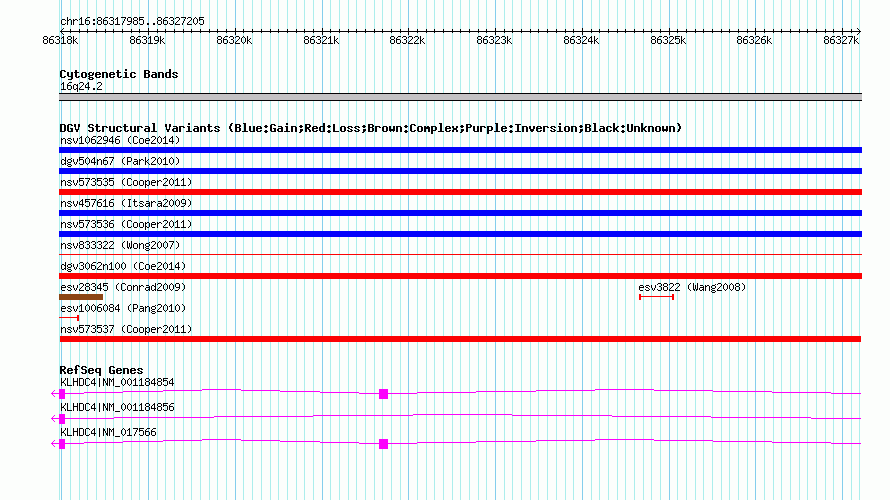
Task: Click the DGV Structural Variants track title
Action: click(x=371, y=128)
